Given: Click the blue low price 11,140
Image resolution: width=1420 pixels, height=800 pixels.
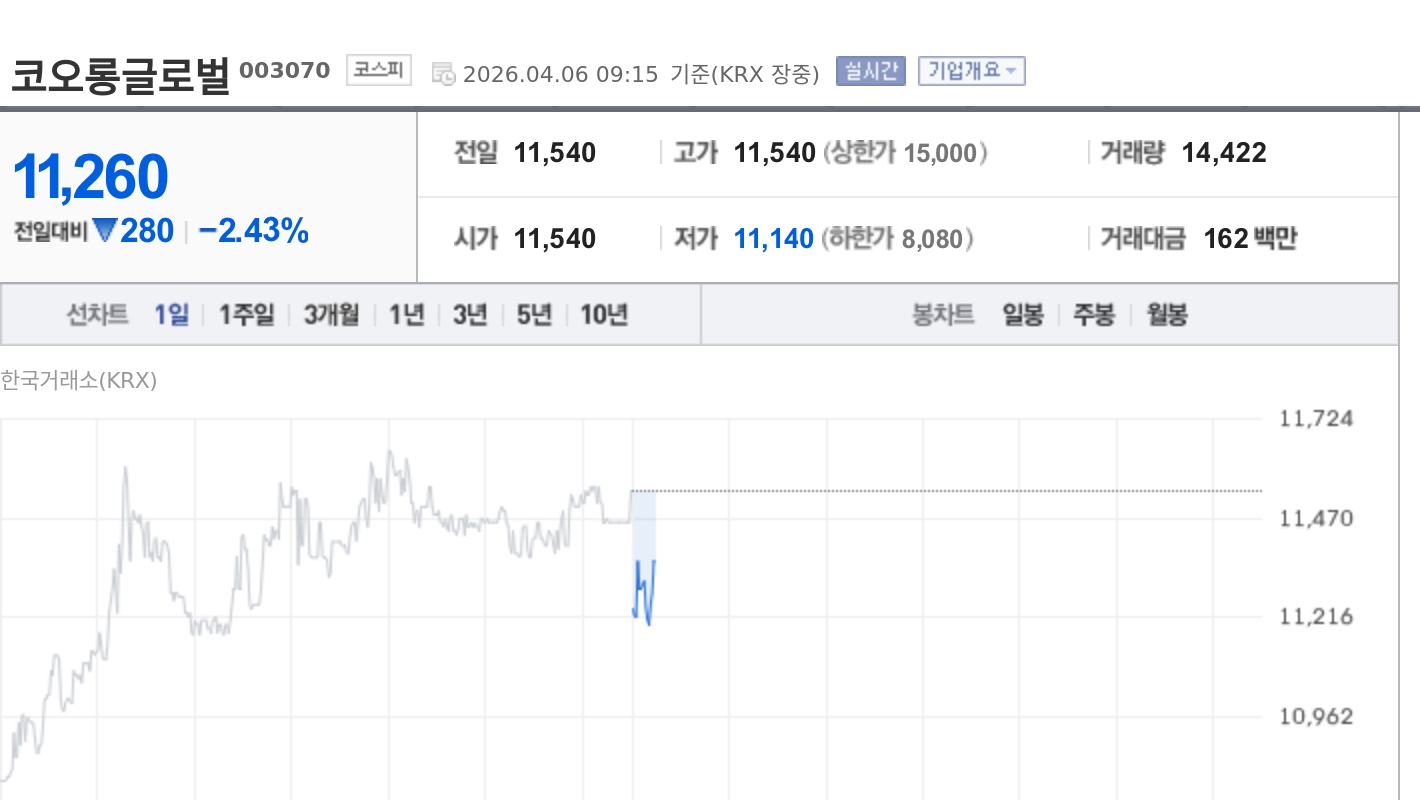Looking at the screenshot, I should point(771,238).
